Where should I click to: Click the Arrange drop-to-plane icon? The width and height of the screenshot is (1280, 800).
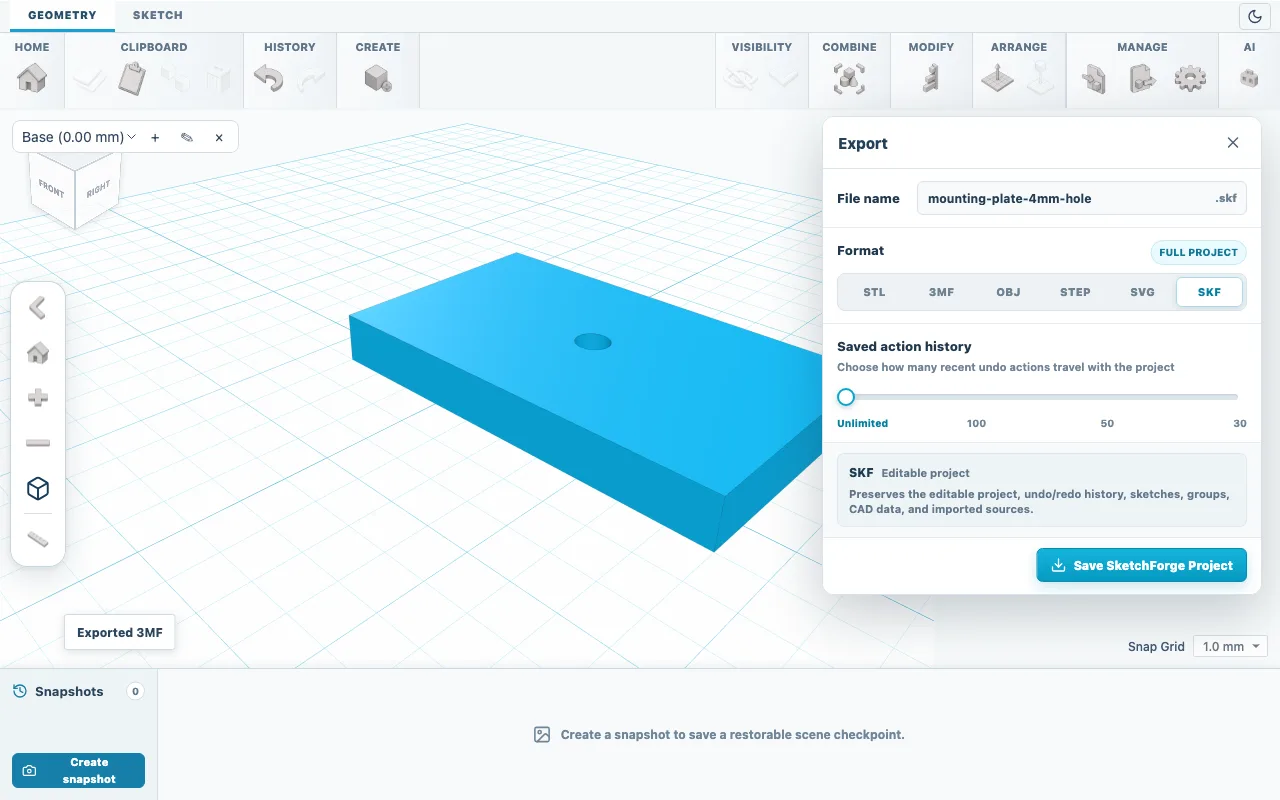(998, 78)
